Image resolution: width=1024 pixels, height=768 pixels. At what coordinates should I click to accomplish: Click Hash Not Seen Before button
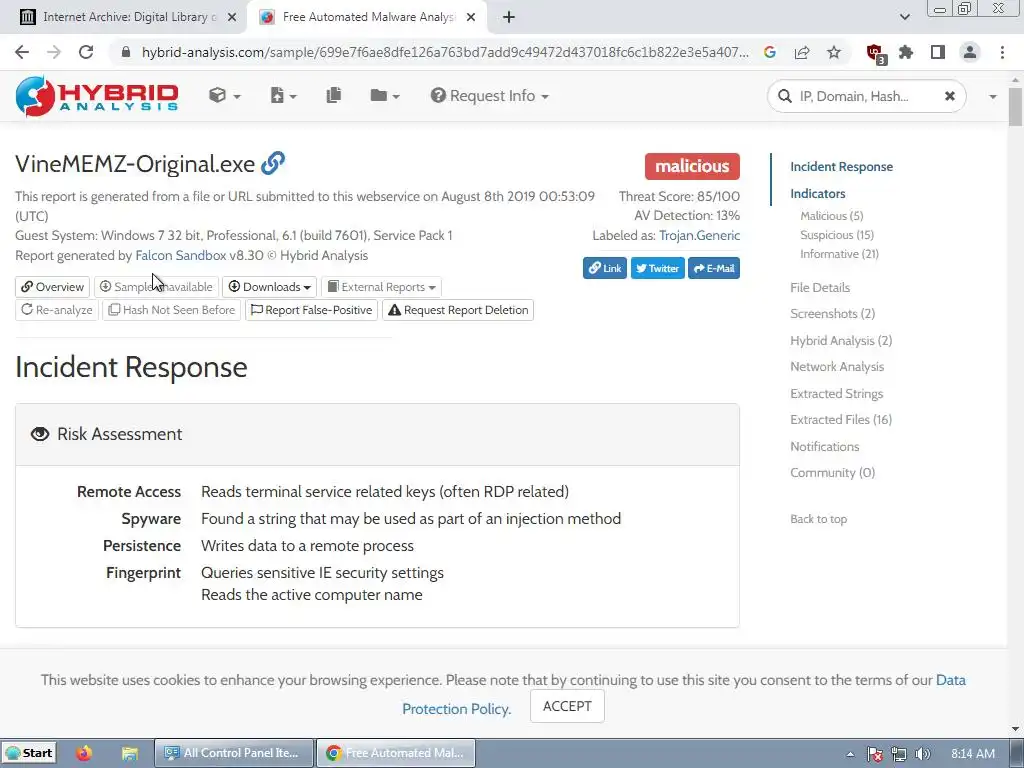172,310
